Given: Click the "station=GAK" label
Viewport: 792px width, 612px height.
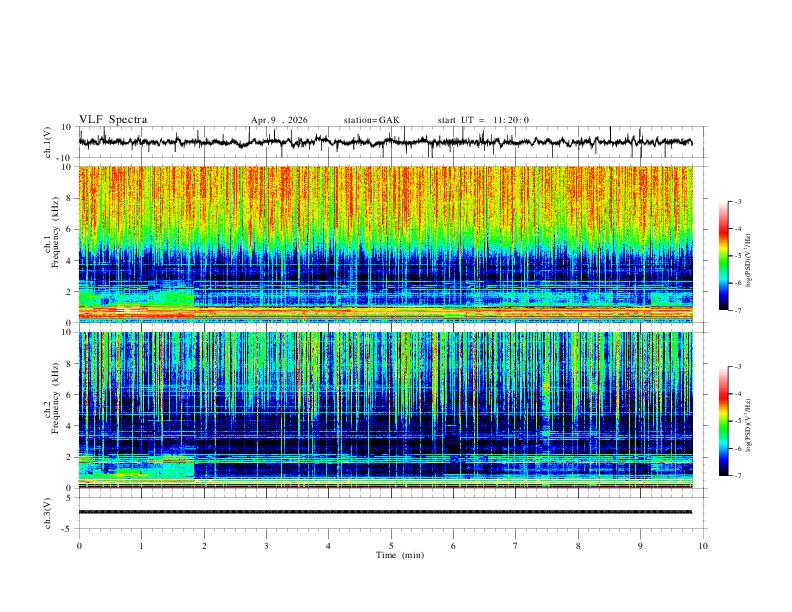Looking at the screenshot, I should [371, 120].
